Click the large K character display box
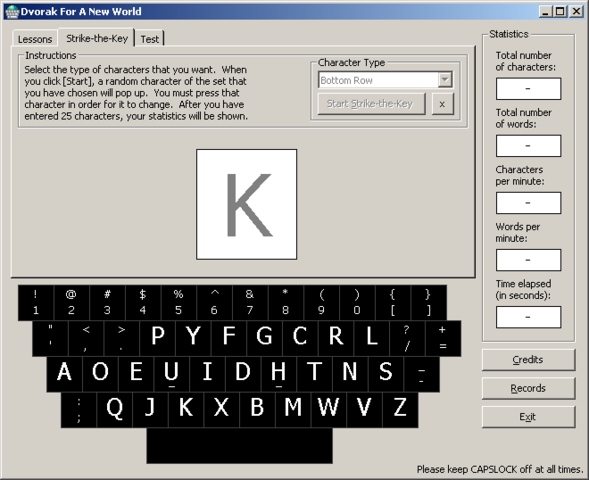Image resolution: width=589 pixels, height=480 pixels. [x=246, y=204]
